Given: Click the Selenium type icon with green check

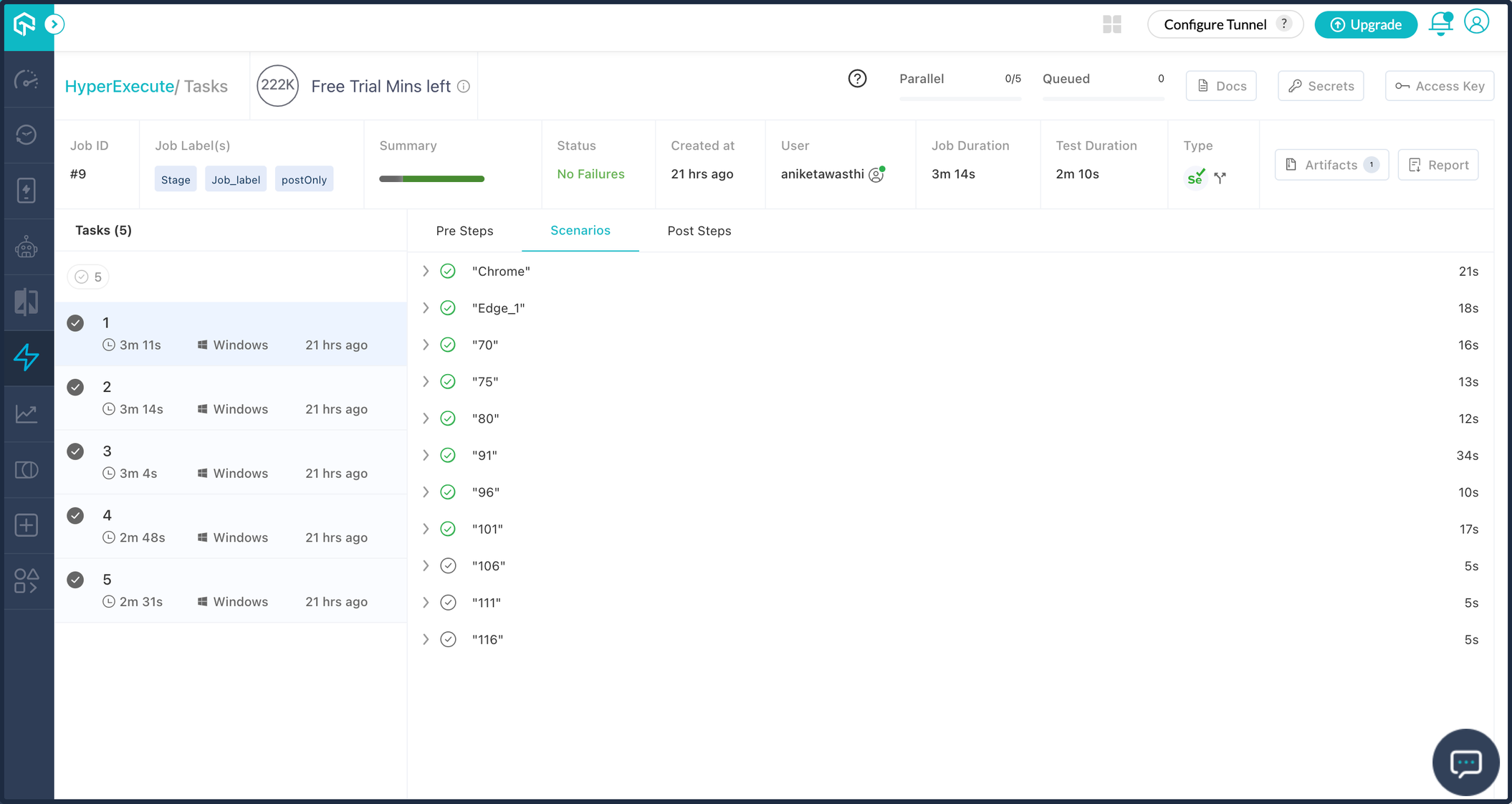Looking at the screenshot, I should pyautogui.click(x=1195, y=177).
